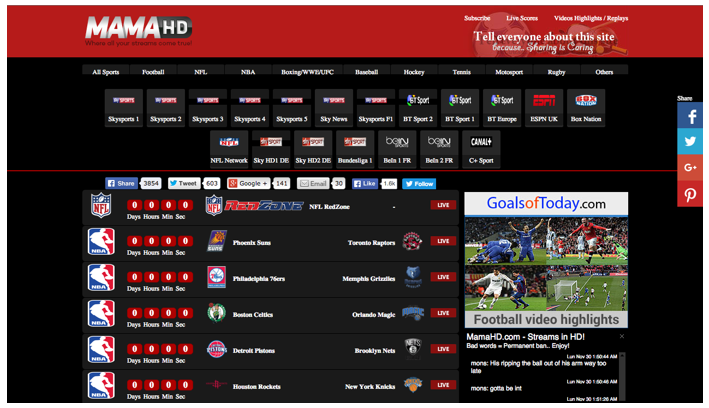The image size is (709, 408).
Task: Close the MamaHD chat box
Action: coord(622,336)
